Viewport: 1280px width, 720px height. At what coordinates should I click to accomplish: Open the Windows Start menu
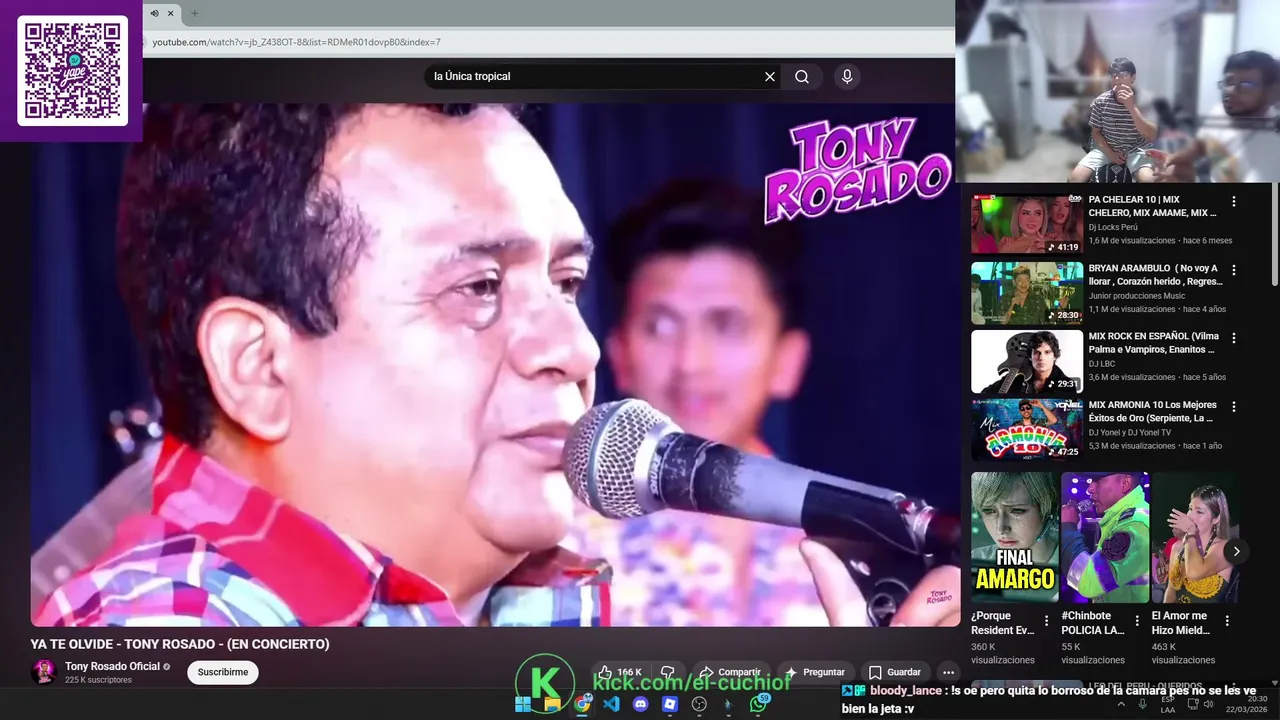[523, 704]
